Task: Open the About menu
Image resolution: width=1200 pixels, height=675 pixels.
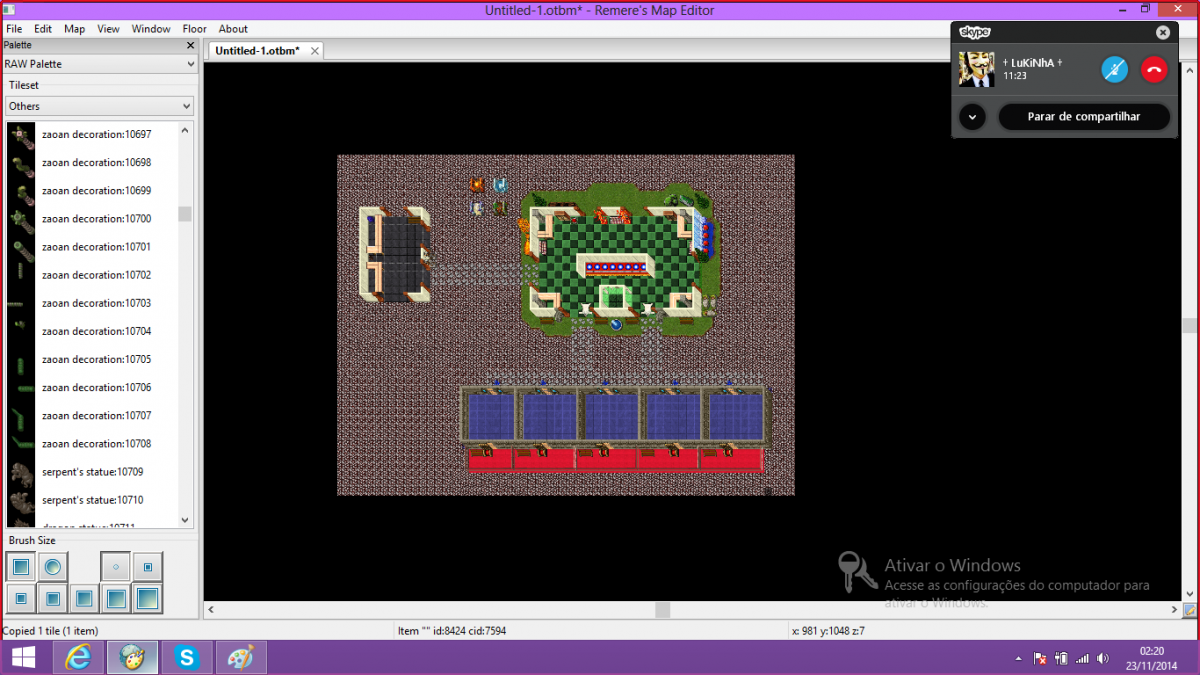Action: (233, 29)
